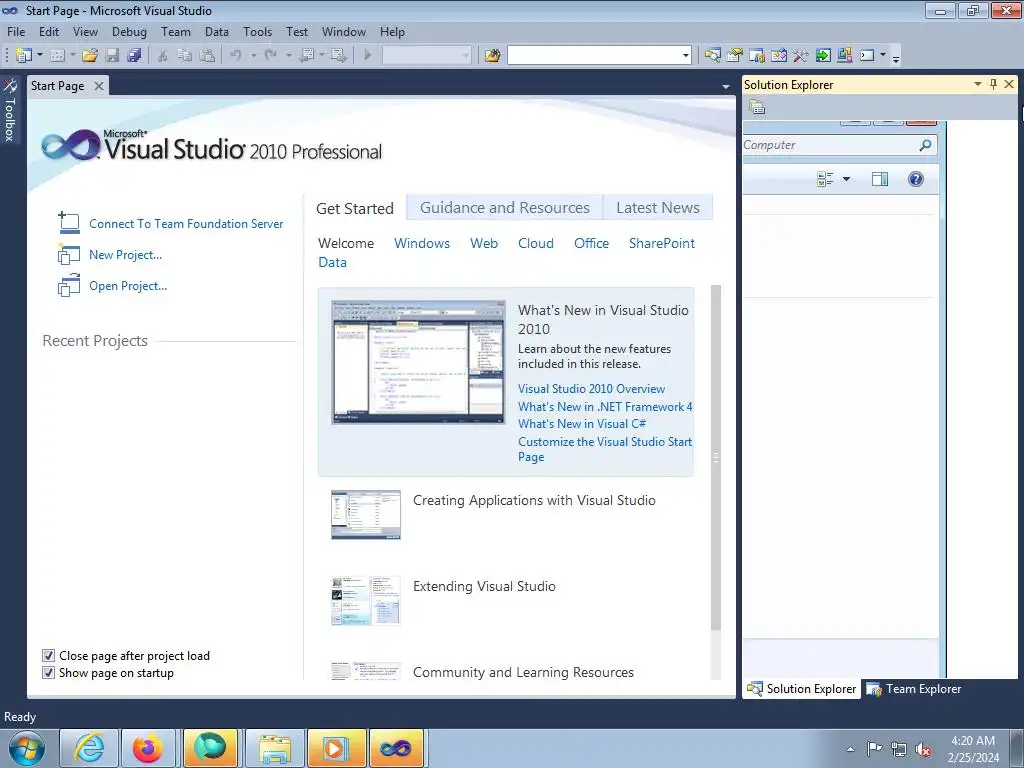
Task: Click the Find in Files icon
Action: point(492,56)
